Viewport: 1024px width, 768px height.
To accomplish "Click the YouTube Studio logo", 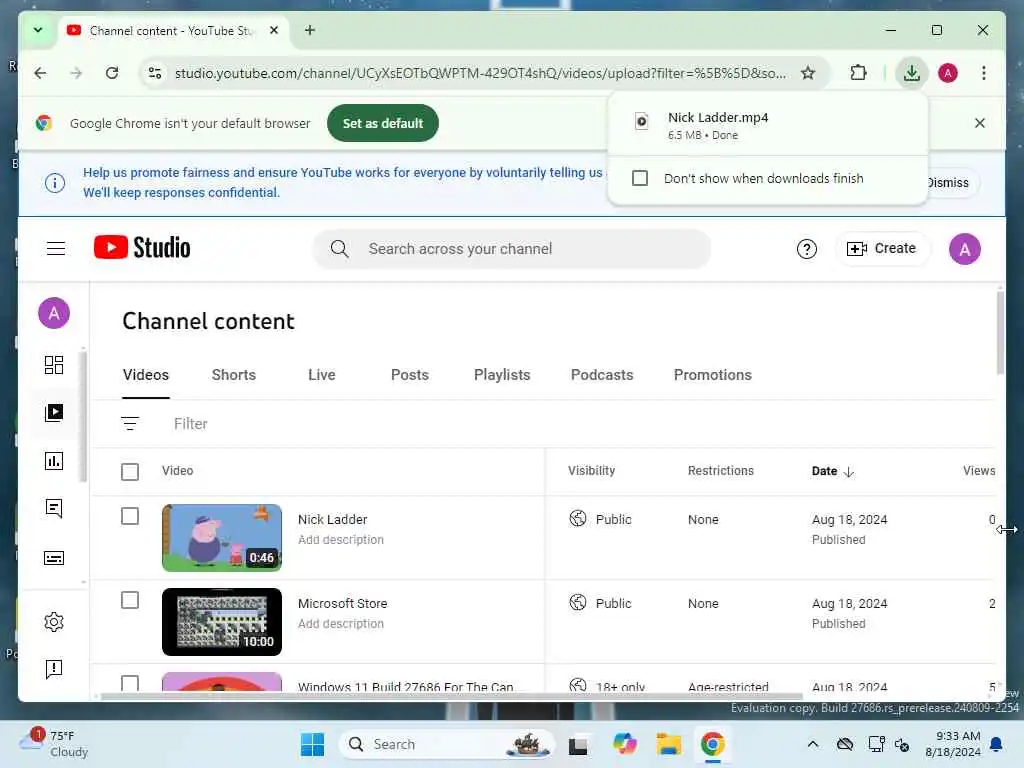I will [x=142, y=248].
